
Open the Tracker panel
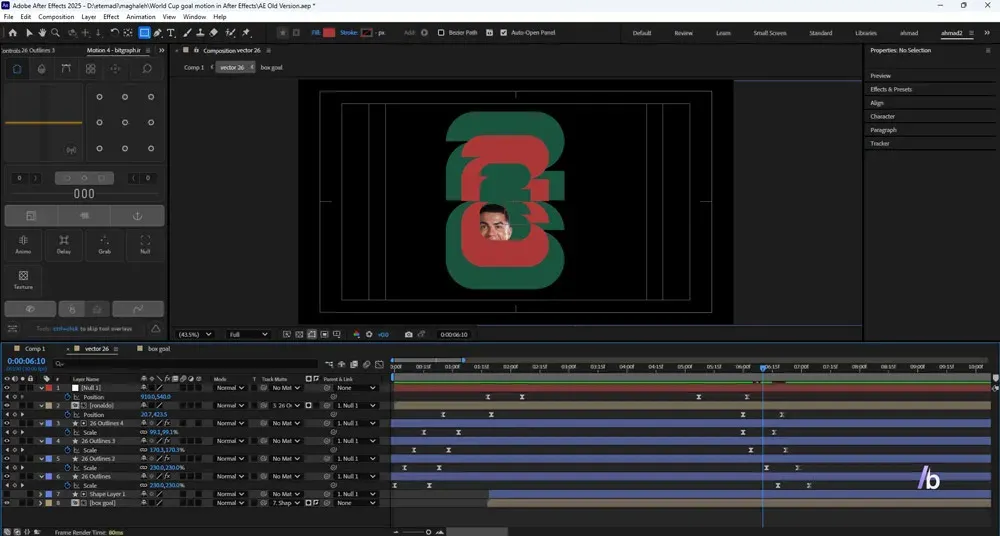pyautogui.click(x=879, y=144)
